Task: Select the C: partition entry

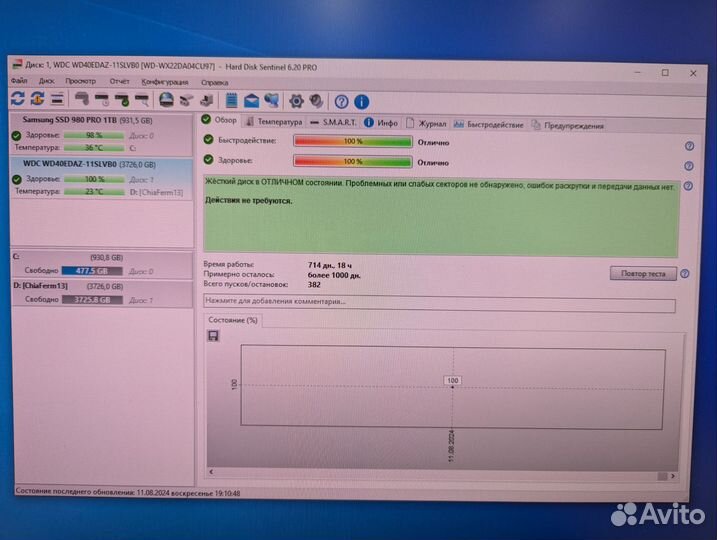Action: pos(102,264)
